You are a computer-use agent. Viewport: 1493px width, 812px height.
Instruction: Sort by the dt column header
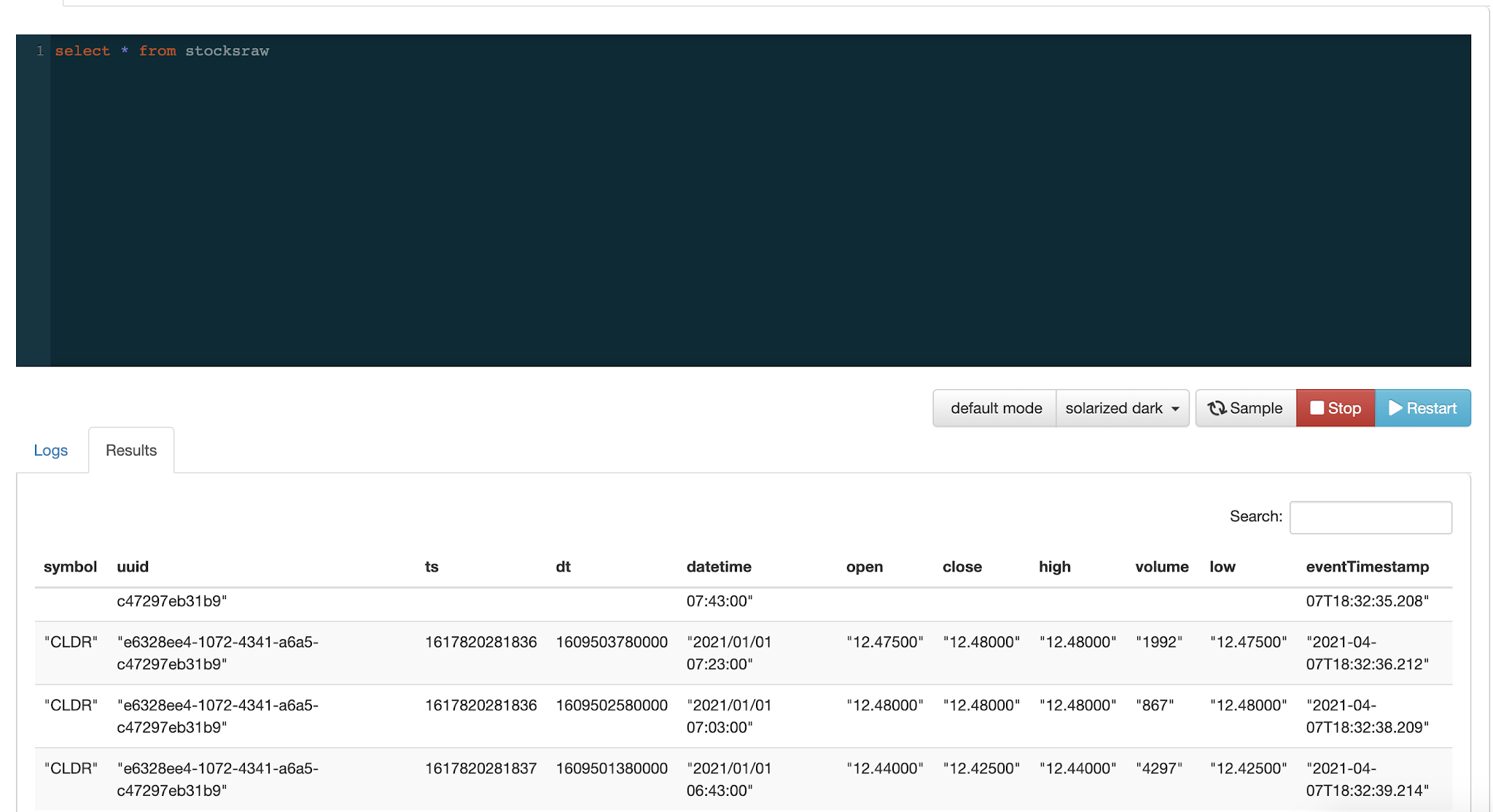pos(563,567)
